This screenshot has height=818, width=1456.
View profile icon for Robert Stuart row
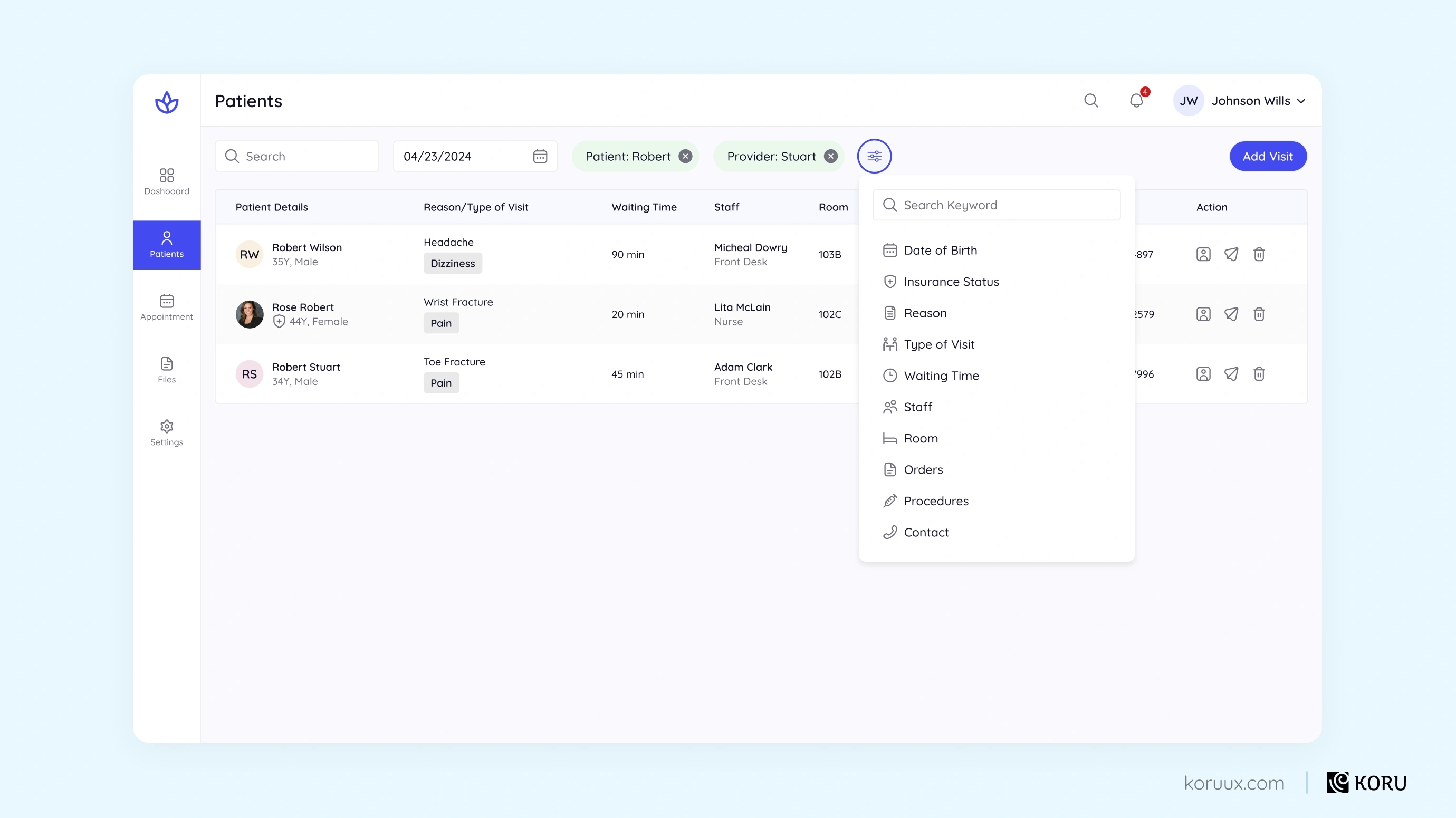click(x=1203, y=374)
